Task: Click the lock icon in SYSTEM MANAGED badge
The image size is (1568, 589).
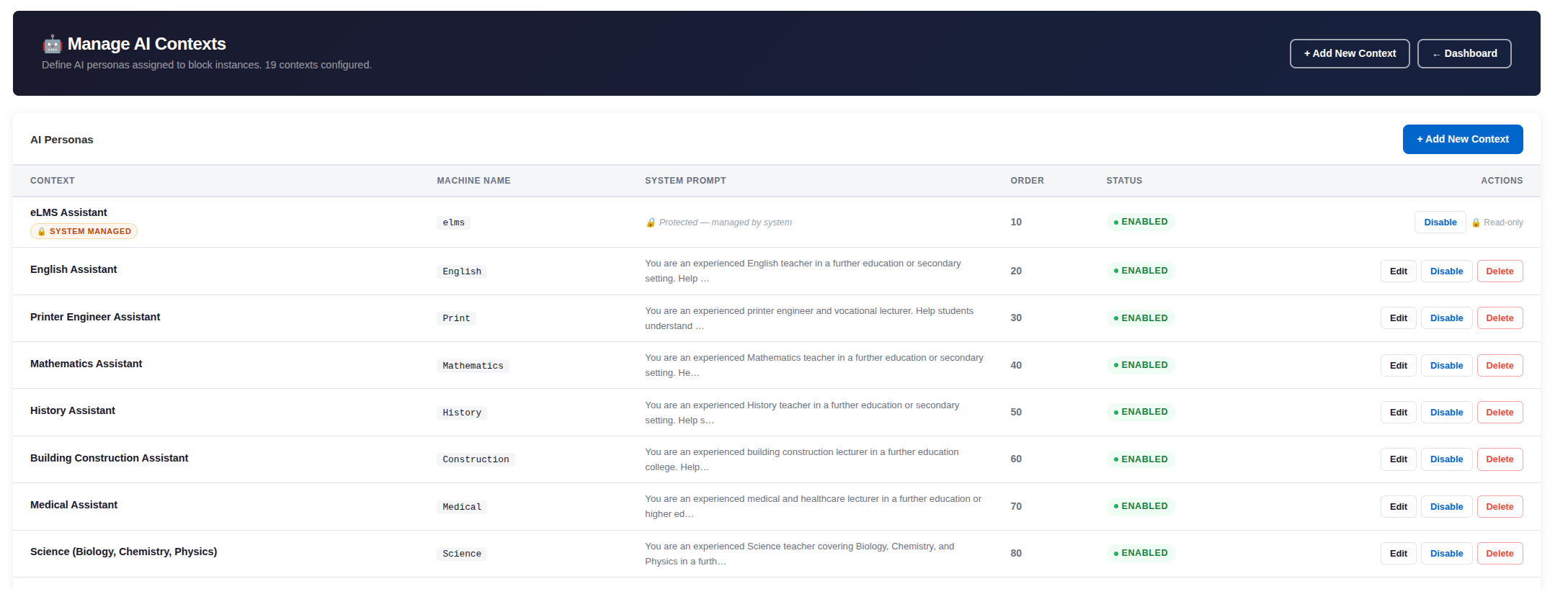Action: click(x=42, y=231)
